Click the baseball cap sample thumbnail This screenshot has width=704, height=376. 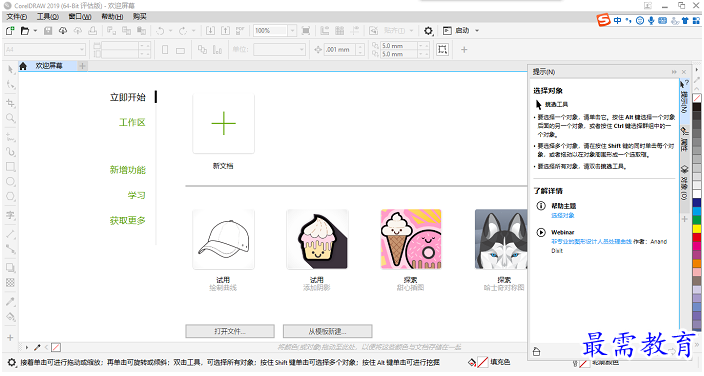click(224, 239)
